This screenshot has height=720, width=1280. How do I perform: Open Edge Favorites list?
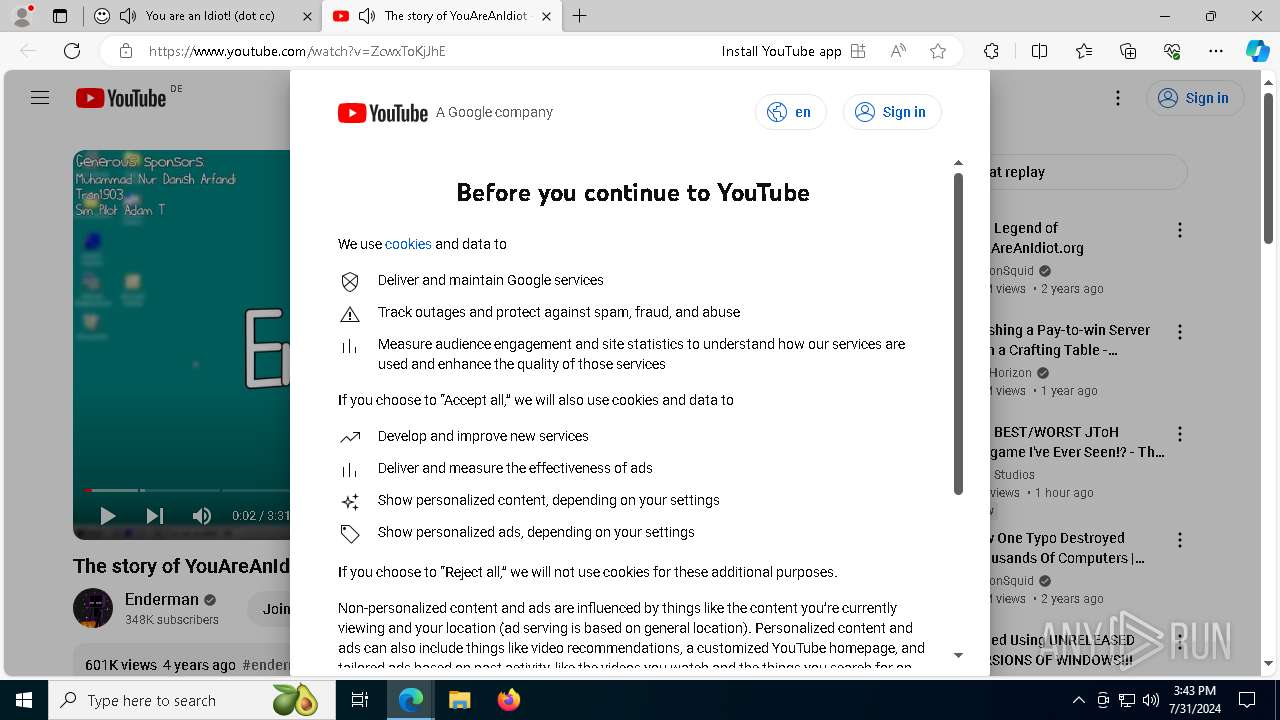[1084, 51]
